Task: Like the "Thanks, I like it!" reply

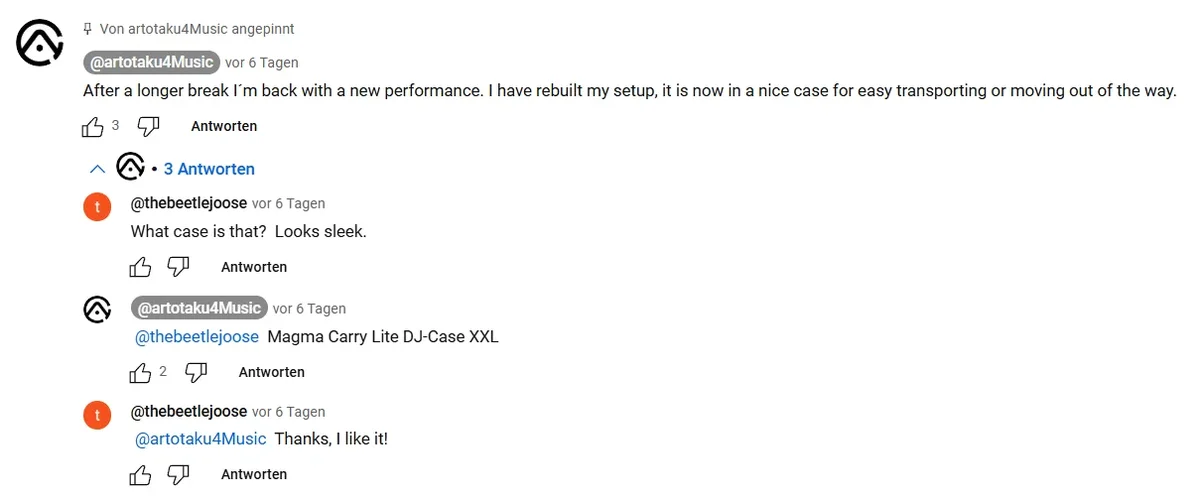Action: pos(140,474)
